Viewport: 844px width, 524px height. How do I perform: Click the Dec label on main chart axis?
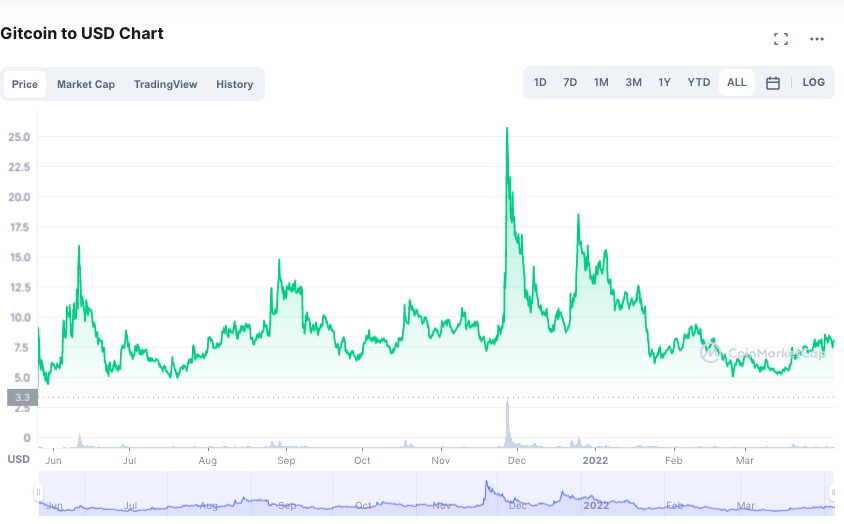(517, 460)
